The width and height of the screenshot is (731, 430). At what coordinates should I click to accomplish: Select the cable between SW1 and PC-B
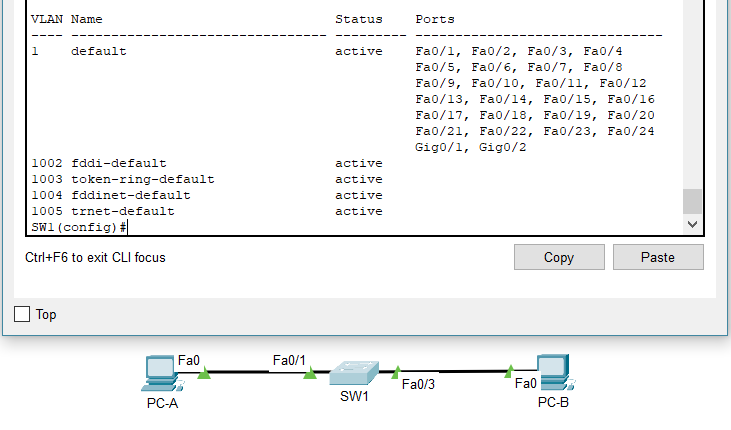tap(455, 371)
